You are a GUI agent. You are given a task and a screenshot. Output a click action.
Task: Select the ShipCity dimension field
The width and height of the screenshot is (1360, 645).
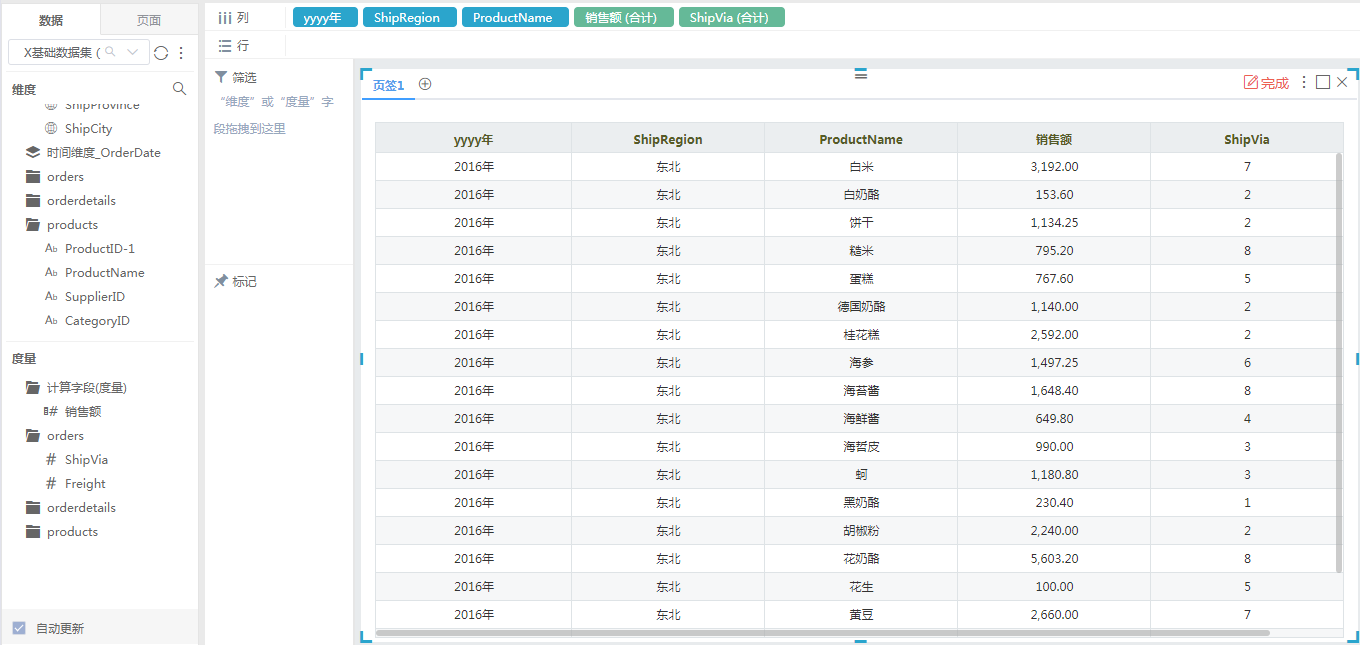88,129
